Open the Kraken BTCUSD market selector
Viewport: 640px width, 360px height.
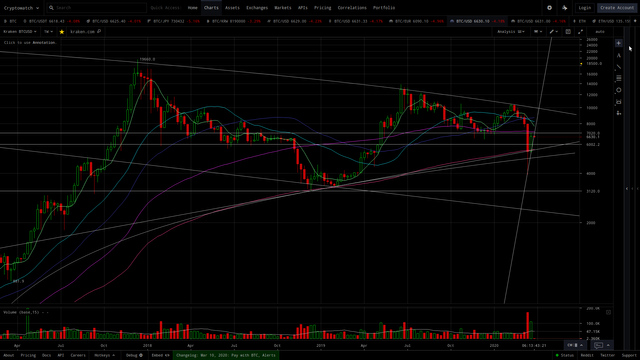pyautogui.click(x=20, y=31)
